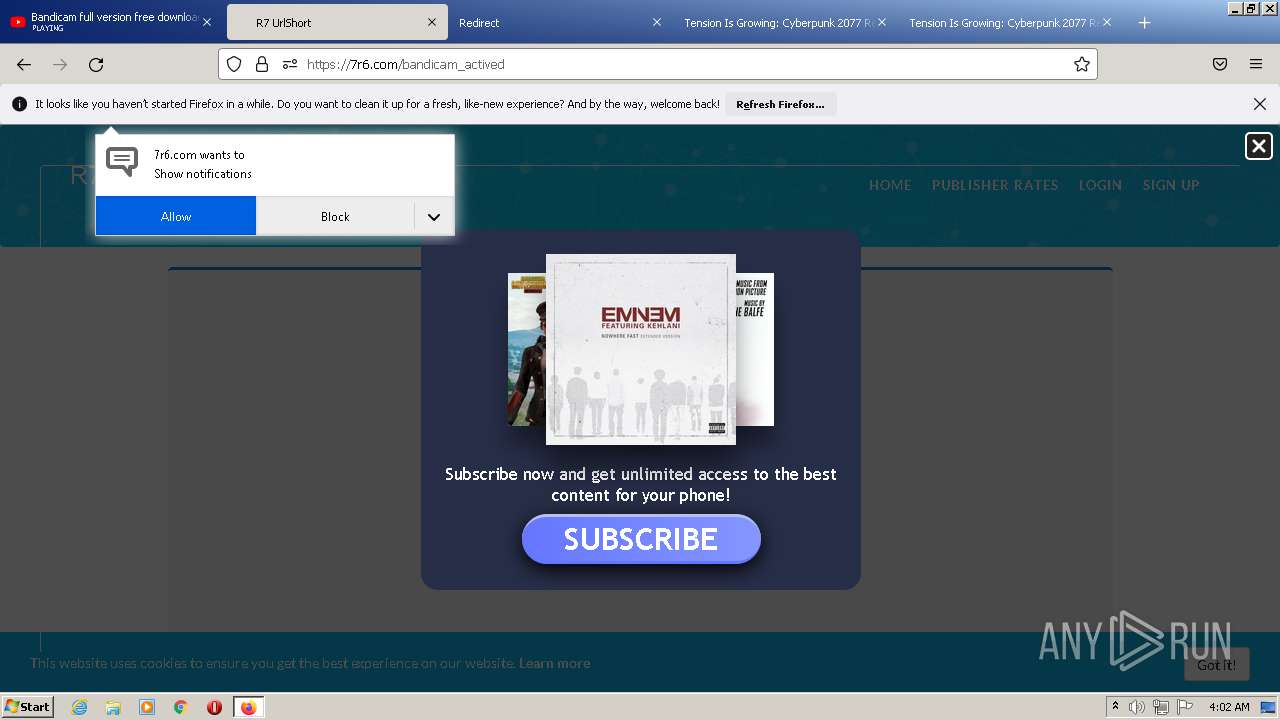Open the SIGN UP link
1280x720 pixels.
click(x=1171, y=185)
